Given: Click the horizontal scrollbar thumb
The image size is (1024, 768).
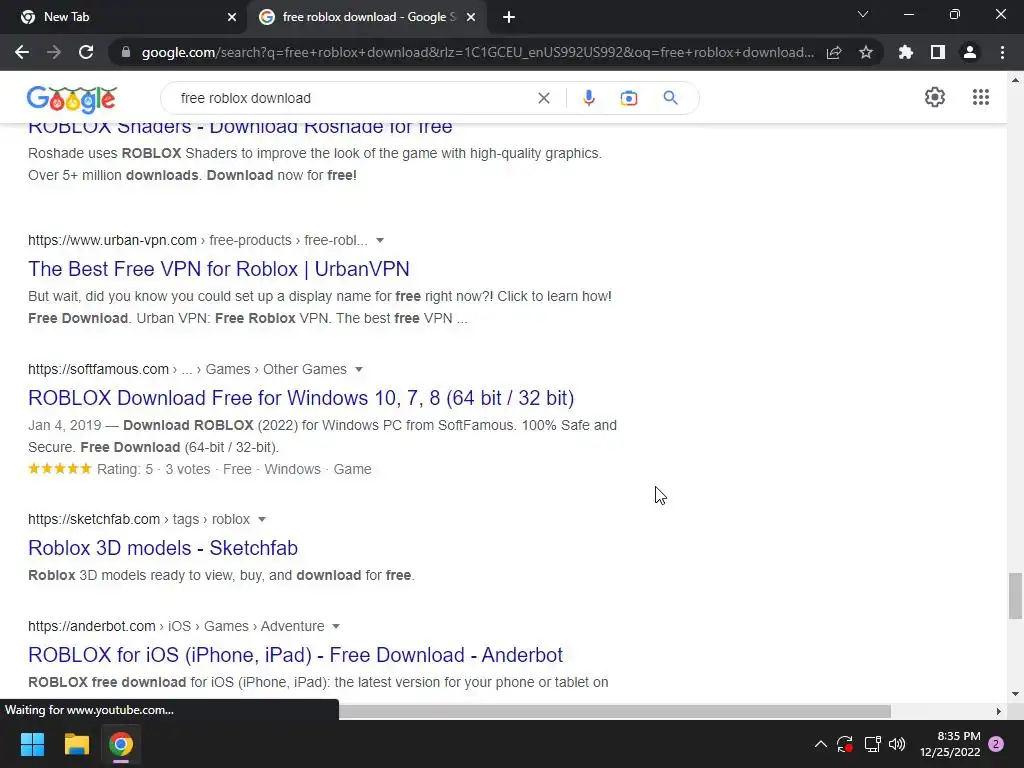Looking at the screenshot, I should [615, 711].
